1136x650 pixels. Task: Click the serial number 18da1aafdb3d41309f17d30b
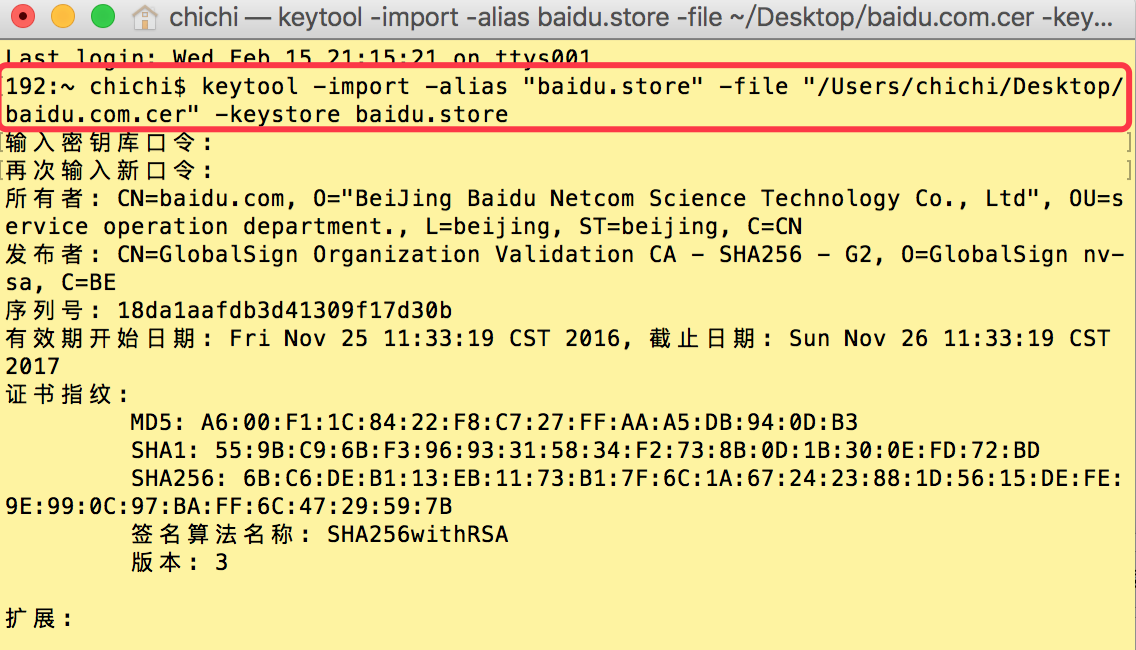(x=285, y=311)
